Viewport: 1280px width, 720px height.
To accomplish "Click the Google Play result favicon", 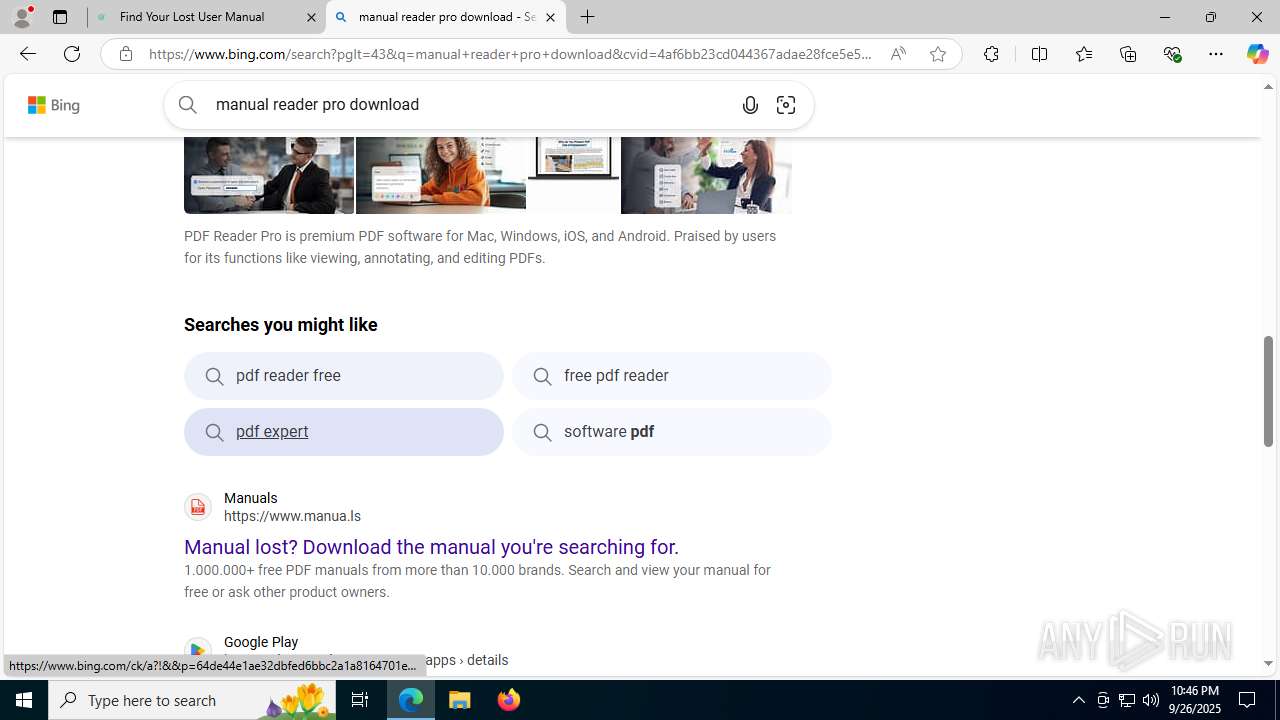I will (x=198, y=650).
